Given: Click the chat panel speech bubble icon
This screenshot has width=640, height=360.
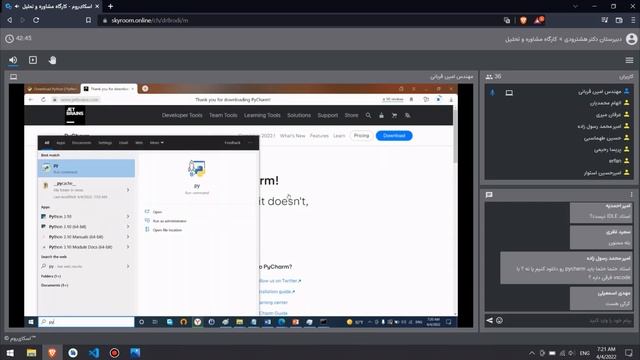Looking at the screenshot, I should click(489, 195).
